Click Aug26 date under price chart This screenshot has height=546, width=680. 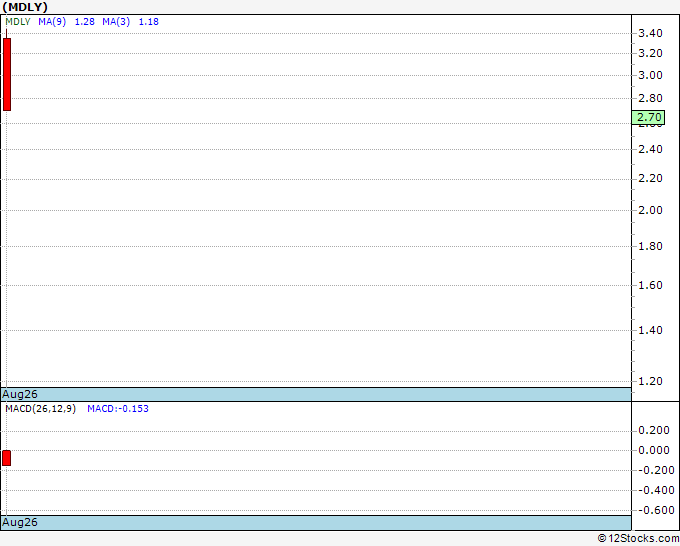click(20, 394)
